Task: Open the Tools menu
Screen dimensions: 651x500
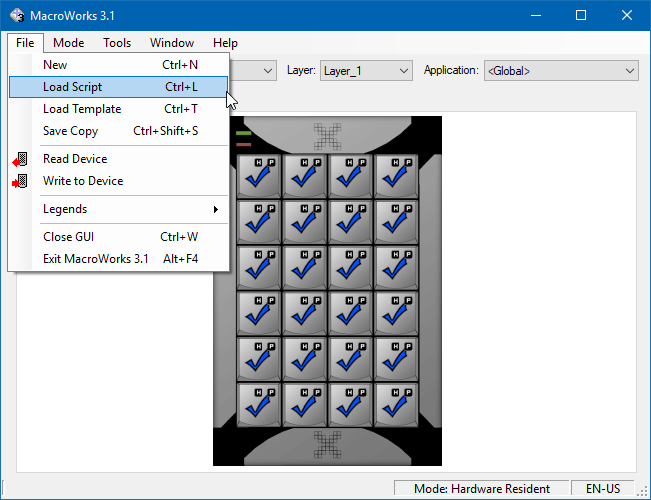Action: click(x=117, y=43)
